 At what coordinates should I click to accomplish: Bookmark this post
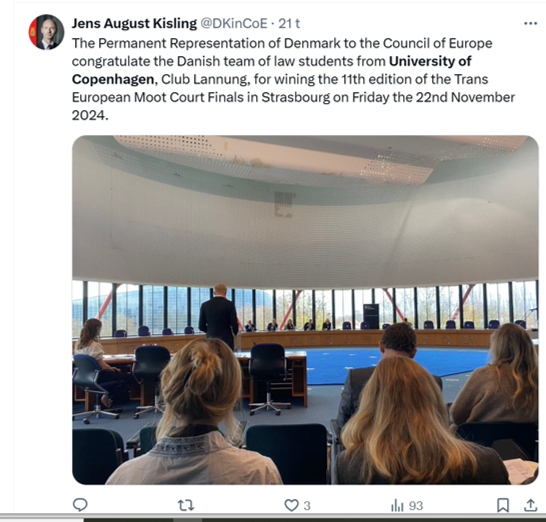coord(502,505)
